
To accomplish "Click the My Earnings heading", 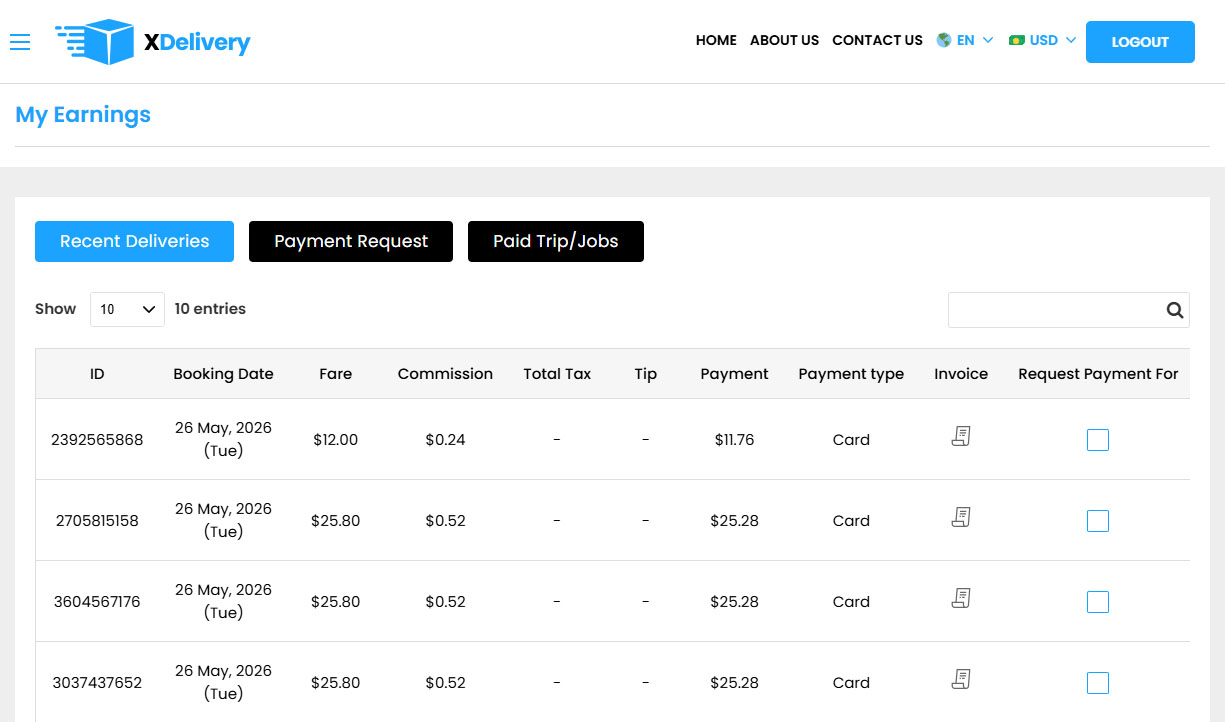I will click(x=83, y=115).
